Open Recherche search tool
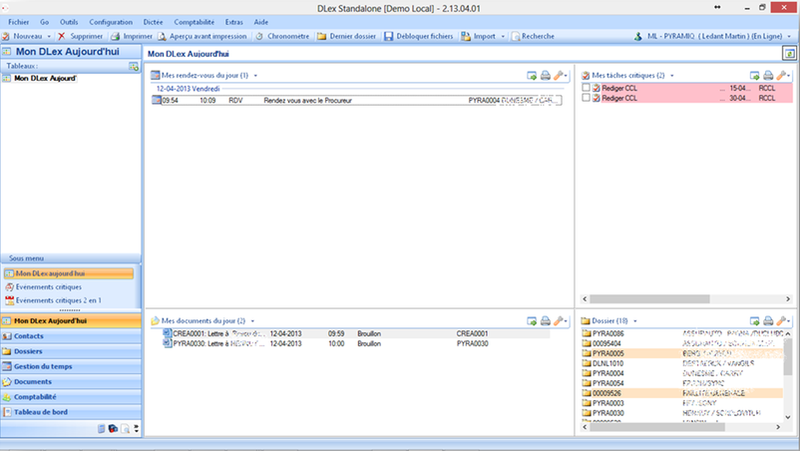 click(x=516, y=36)
